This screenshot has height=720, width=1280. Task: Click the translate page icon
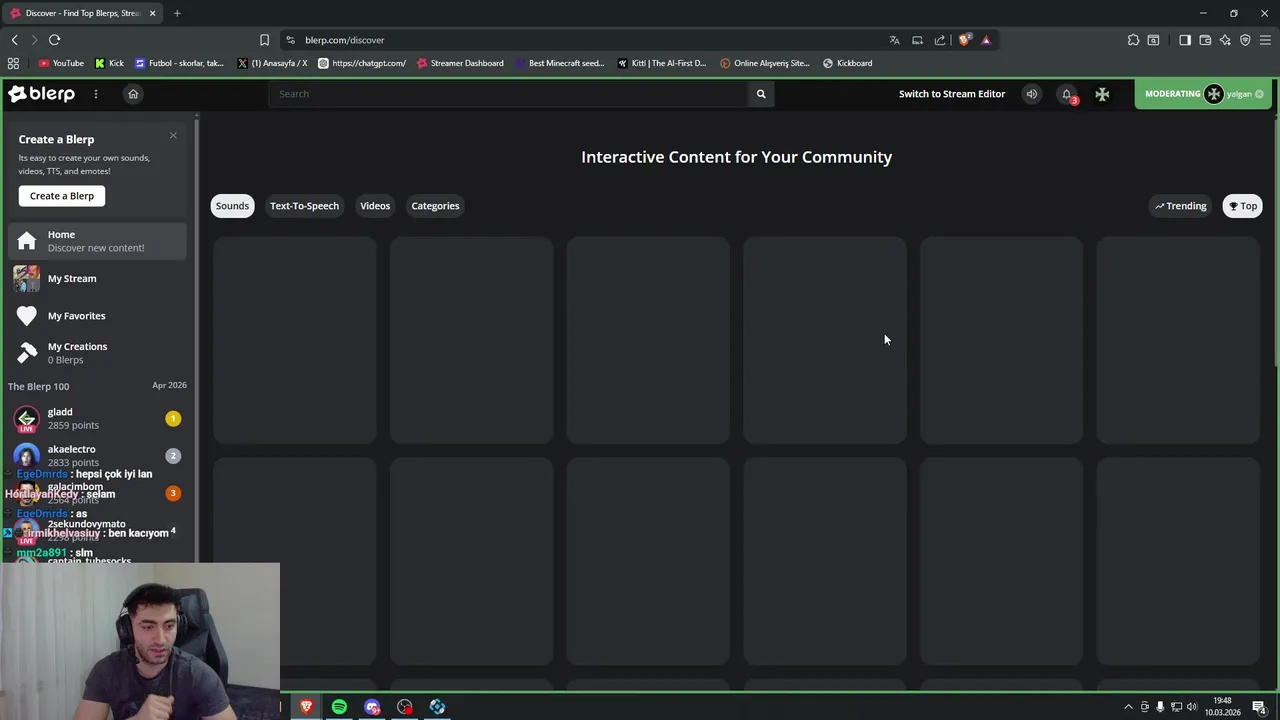point(894,40)
